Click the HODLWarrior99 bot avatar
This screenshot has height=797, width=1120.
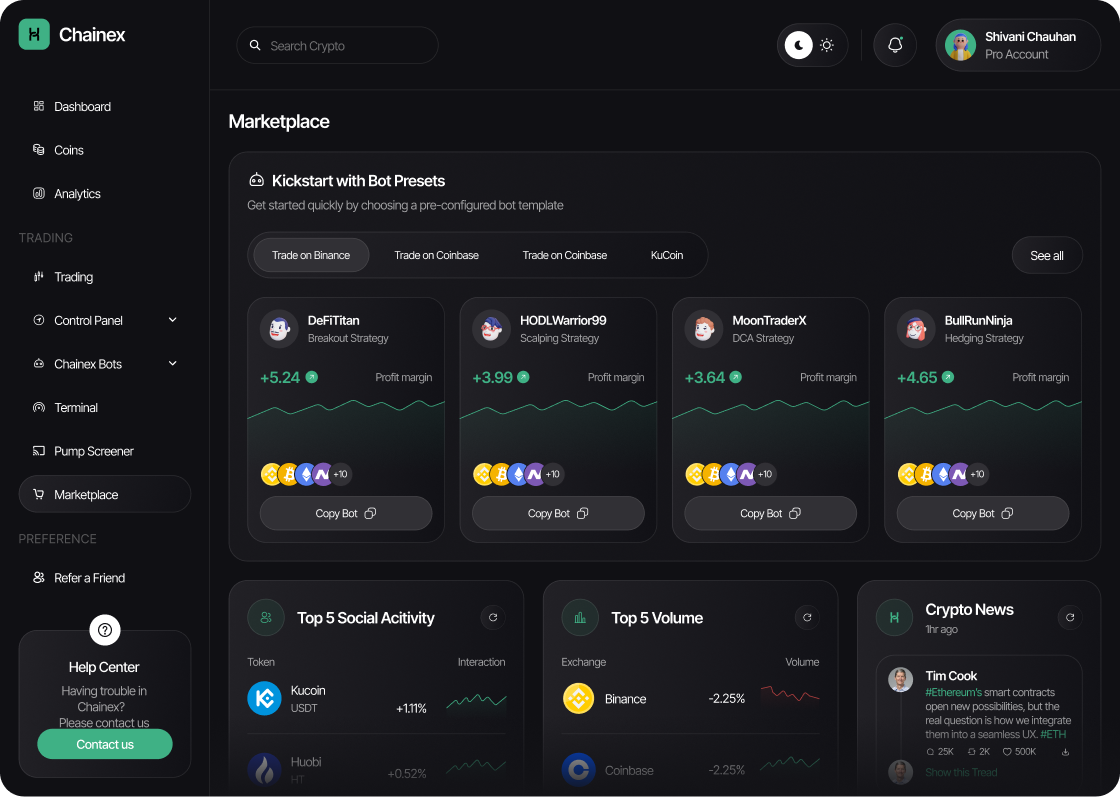pos(491,329)
